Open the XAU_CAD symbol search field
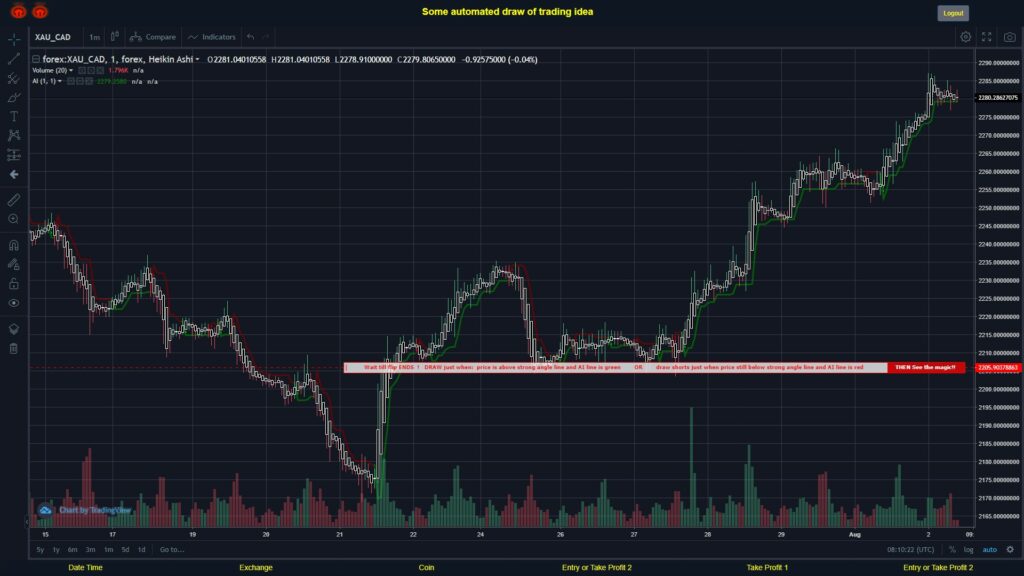This screenshot has width=1024, height=576. 53,37
